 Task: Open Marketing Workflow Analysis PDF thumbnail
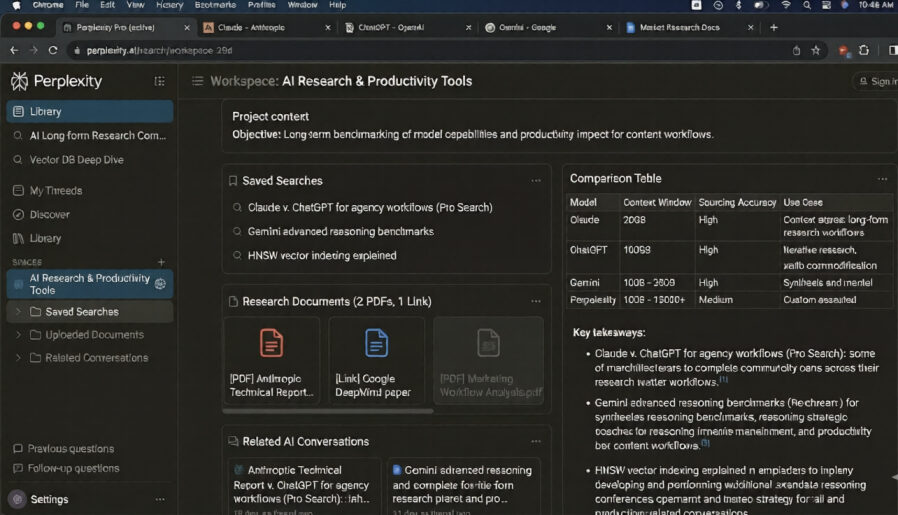(489, 360)
